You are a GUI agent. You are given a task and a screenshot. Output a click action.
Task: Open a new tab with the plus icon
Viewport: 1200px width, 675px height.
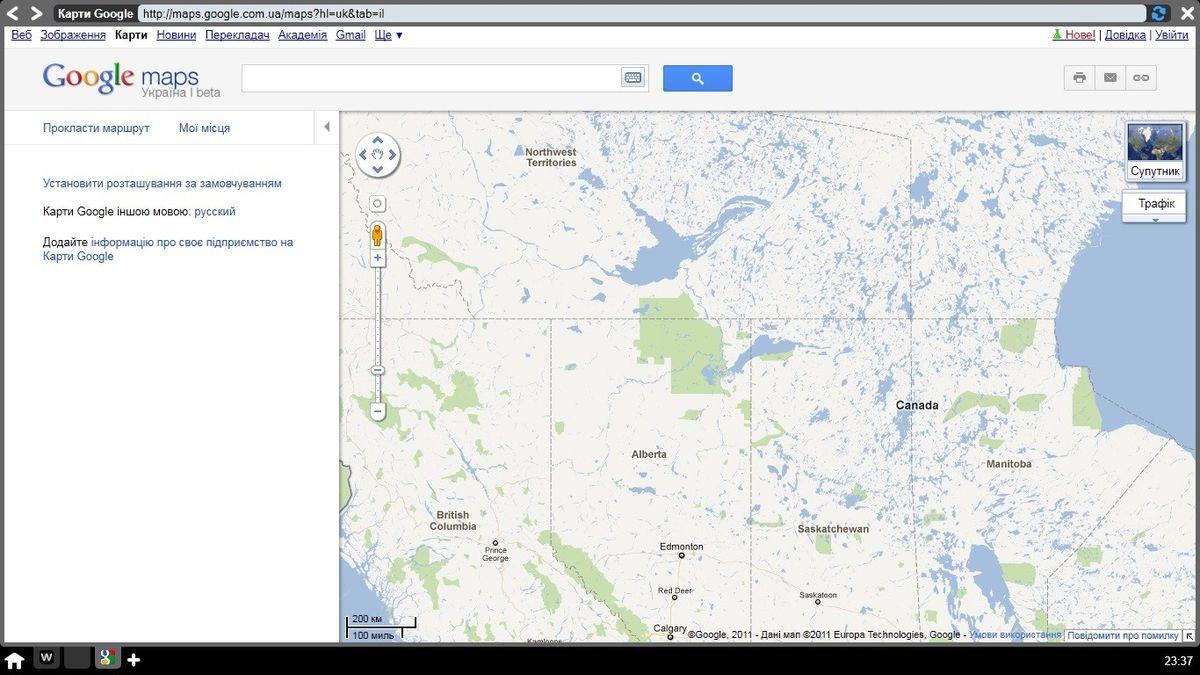pyautogui.click(x=133, y=660)
